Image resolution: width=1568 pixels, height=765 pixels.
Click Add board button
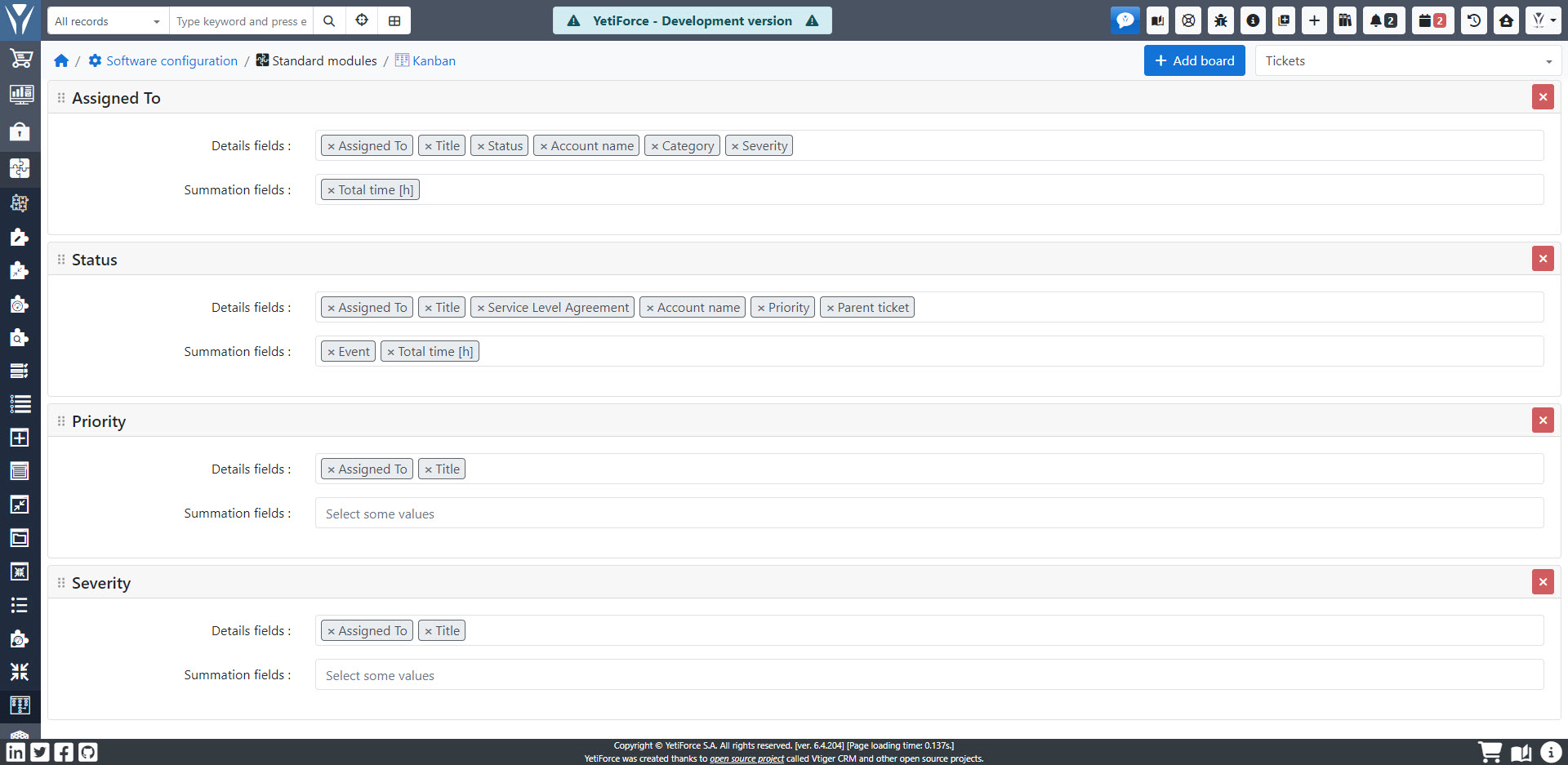coord(1194,60)
